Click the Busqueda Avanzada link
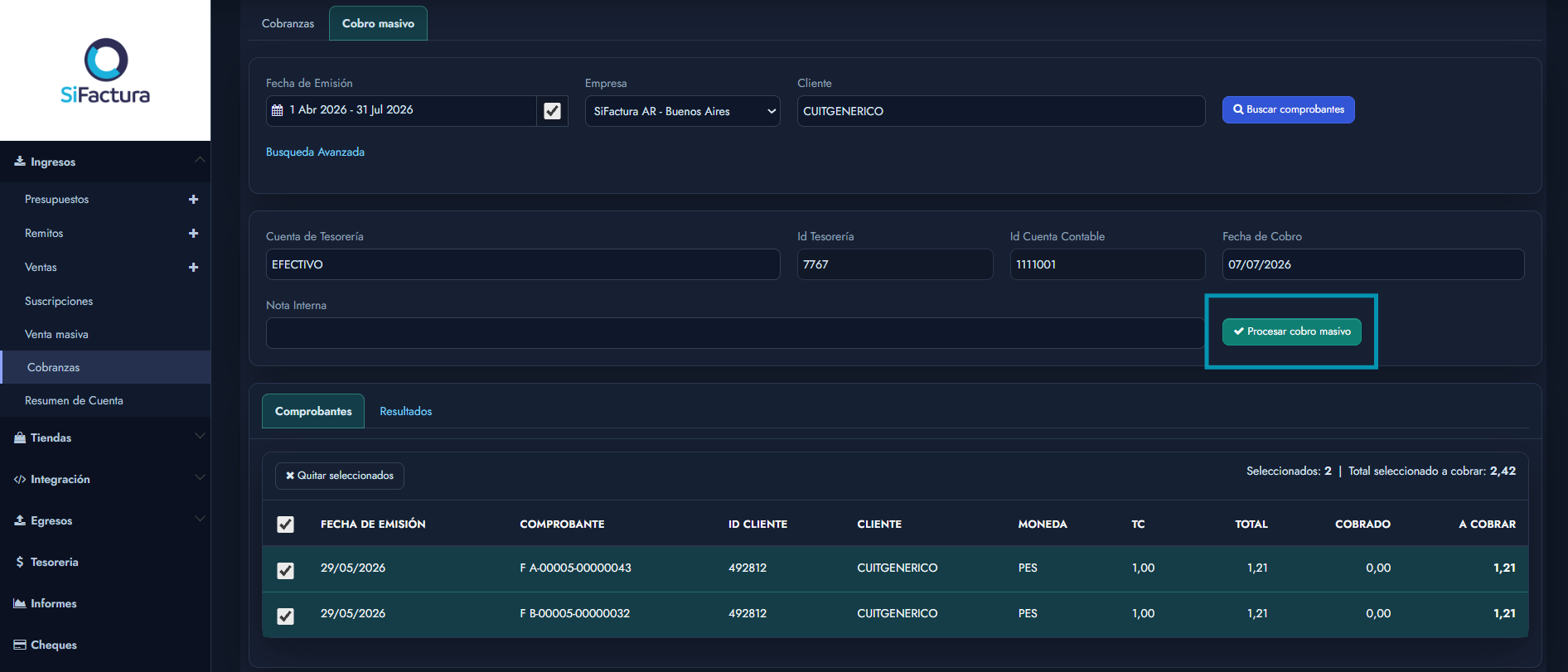This screenshot has height=672, width=1568. tap(315, 152)
